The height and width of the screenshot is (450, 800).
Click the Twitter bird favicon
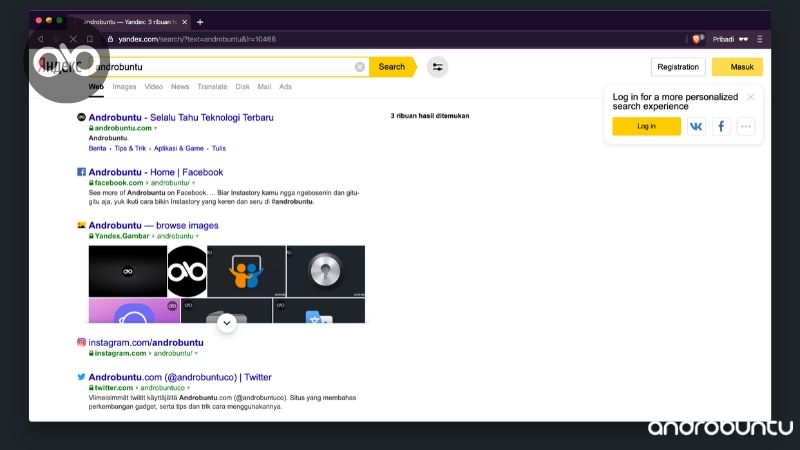coord(81,377)
